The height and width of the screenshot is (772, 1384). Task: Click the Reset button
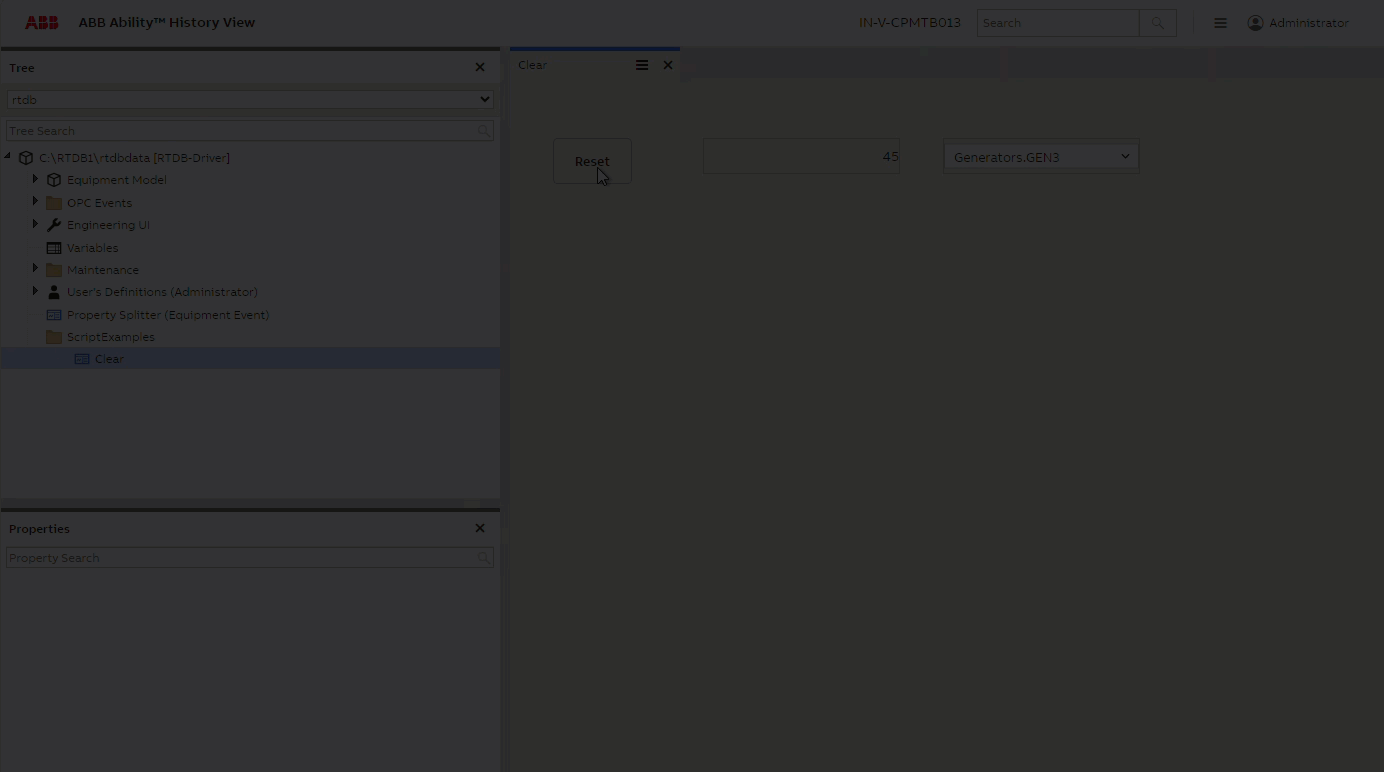592,161
